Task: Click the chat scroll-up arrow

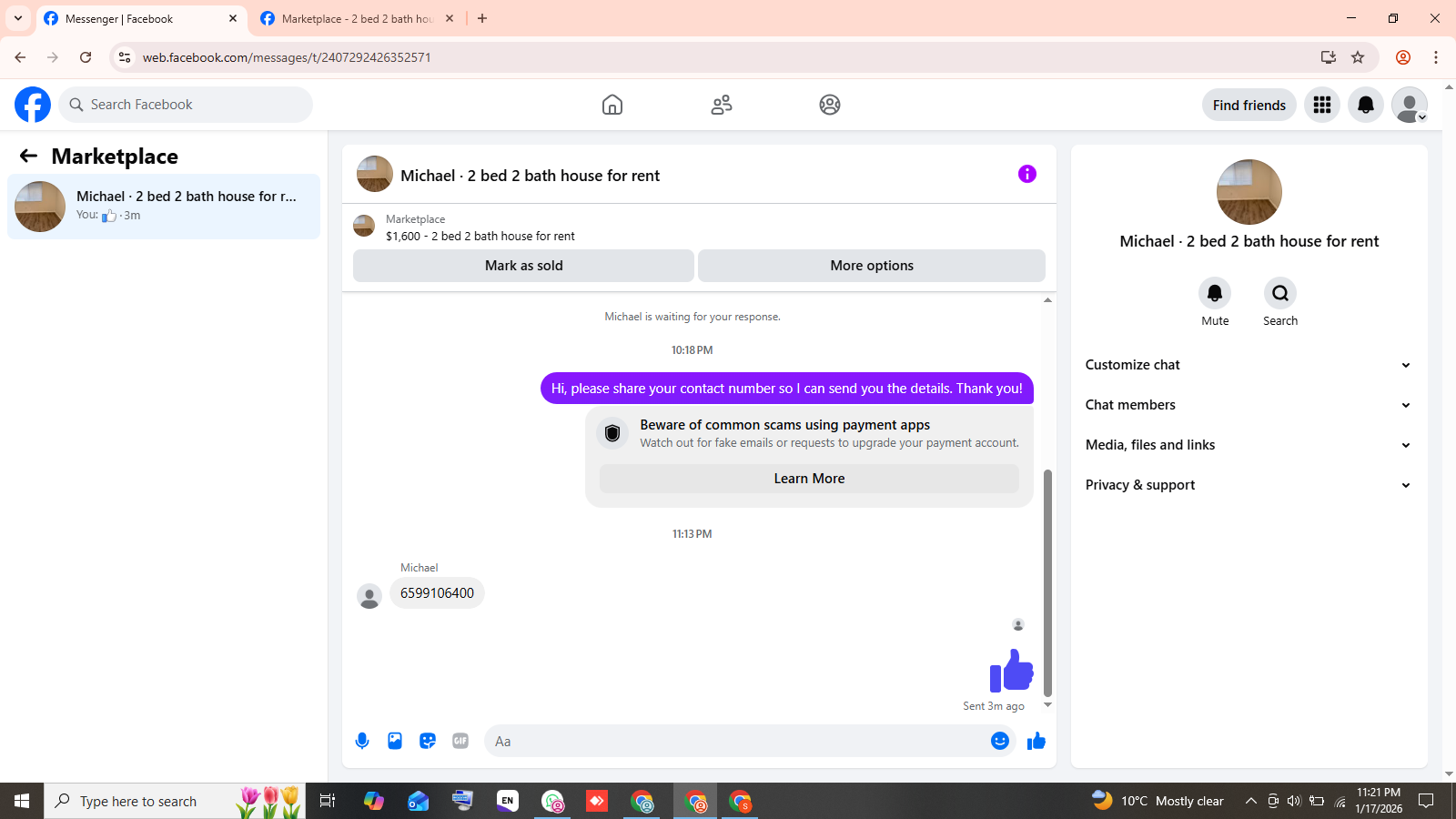Action: point(1047,299)
